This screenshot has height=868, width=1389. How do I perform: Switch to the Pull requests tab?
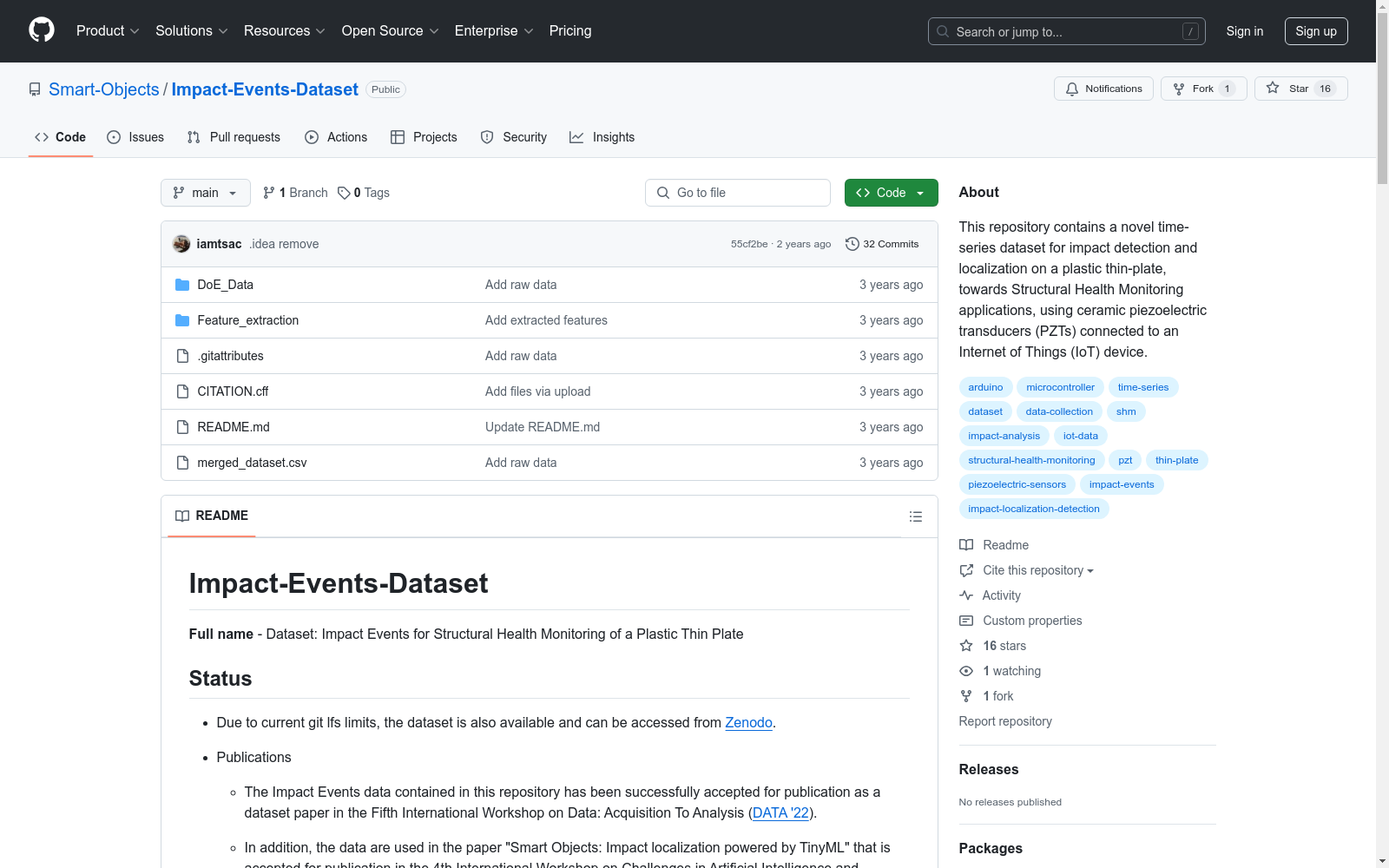[234, 137]
